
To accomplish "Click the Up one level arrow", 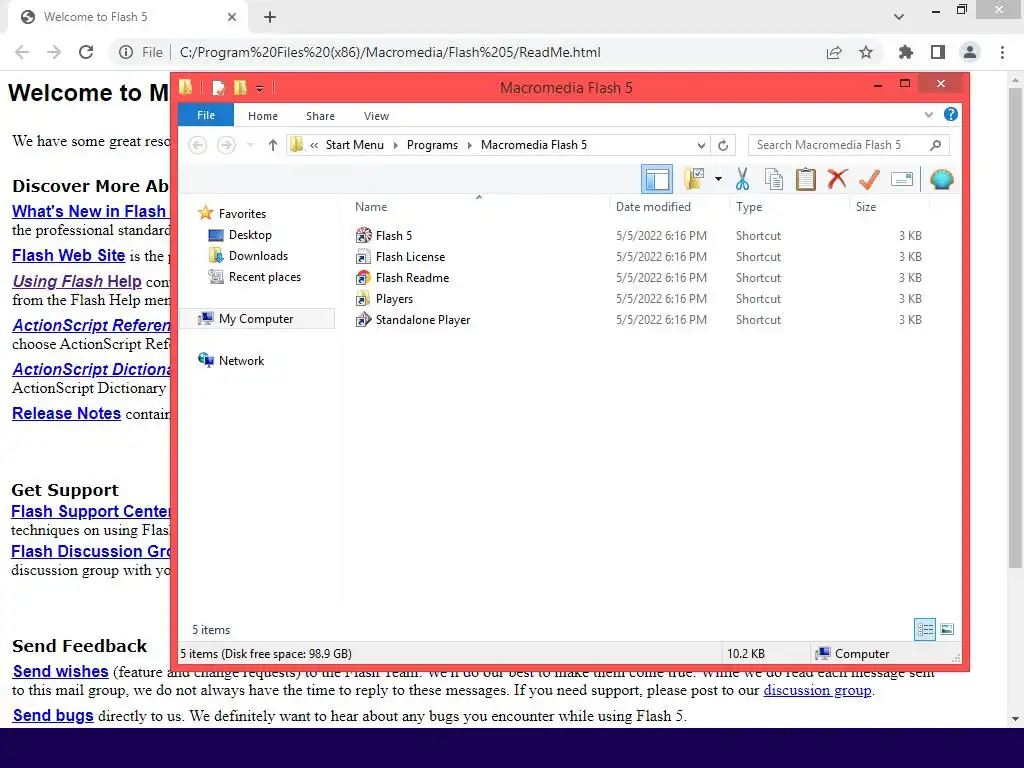I will click(273, 145).
